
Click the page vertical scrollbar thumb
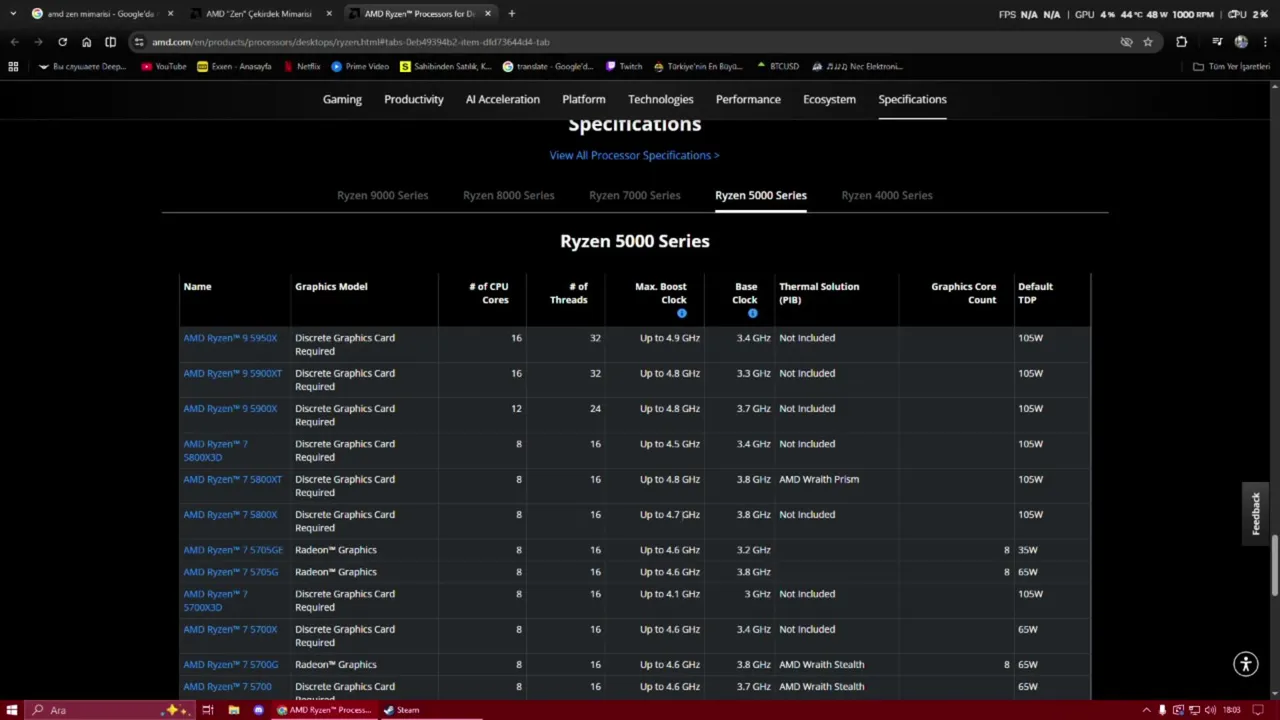pos(1275,565)
